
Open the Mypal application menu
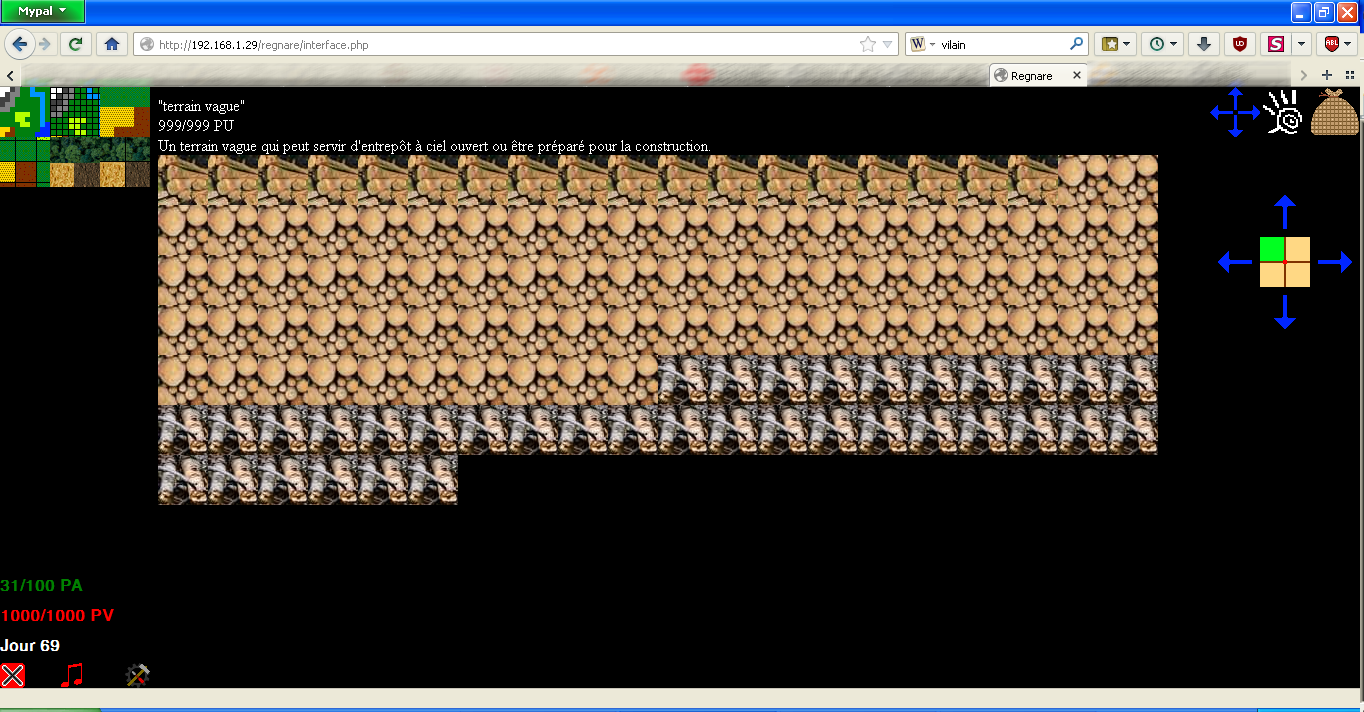click(42, 11)
